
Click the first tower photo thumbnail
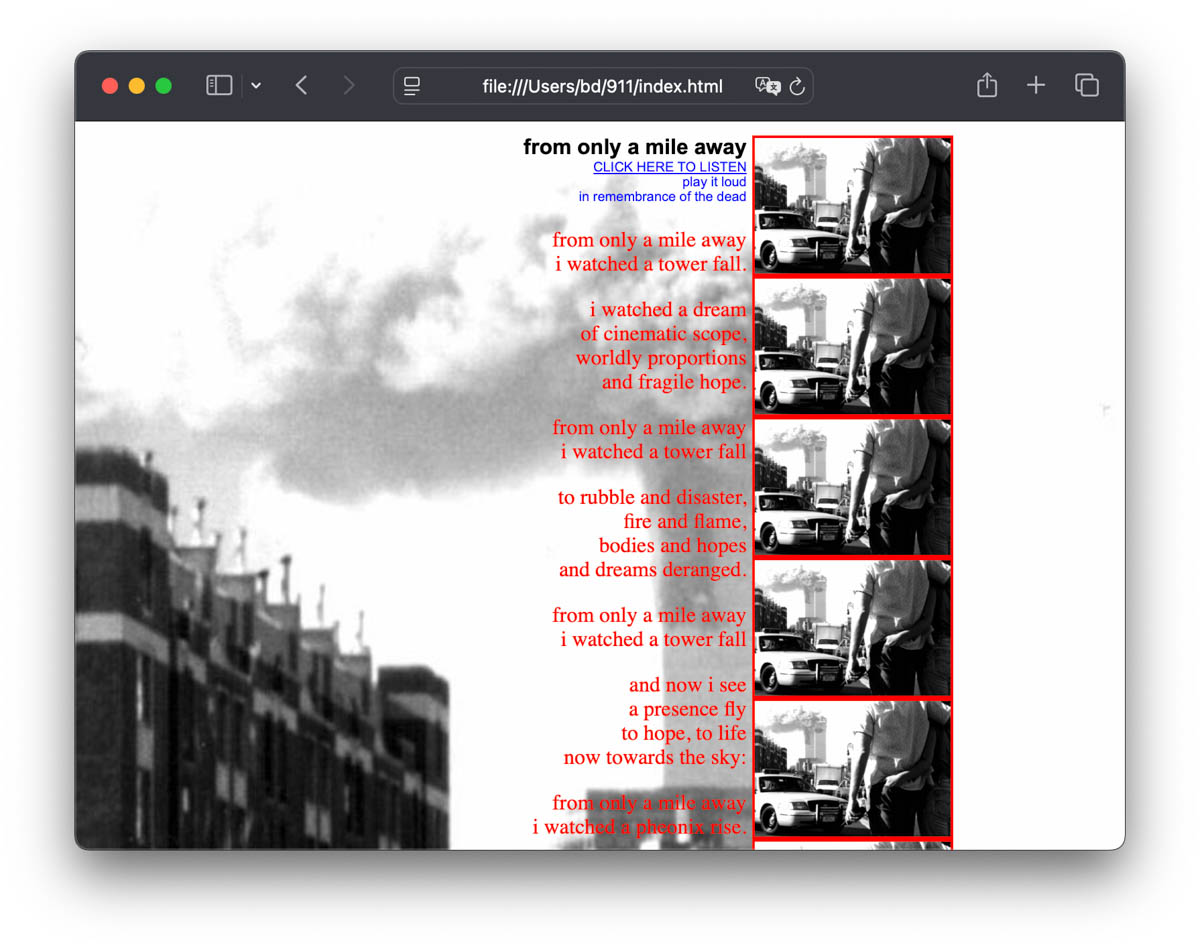tap(852, 205)
